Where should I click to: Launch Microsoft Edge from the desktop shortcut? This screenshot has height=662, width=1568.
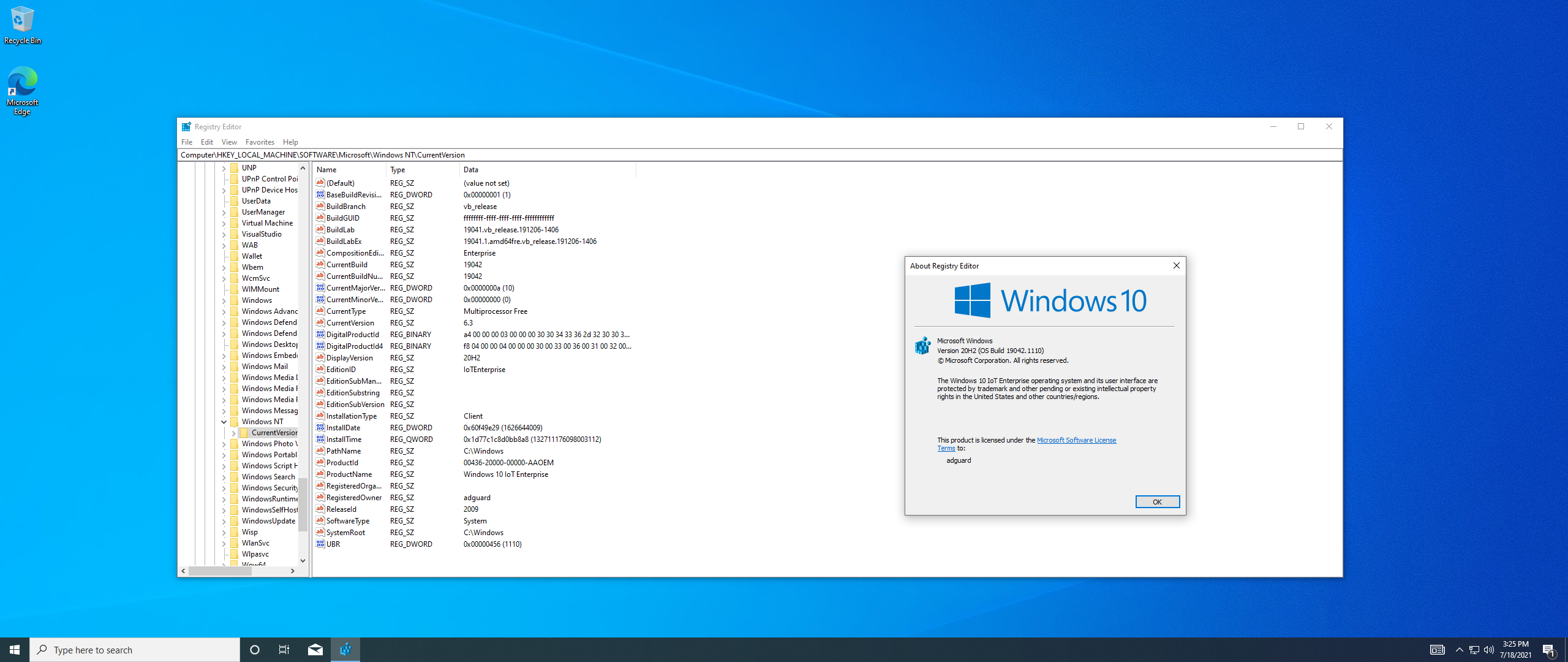tap(23, 91)
